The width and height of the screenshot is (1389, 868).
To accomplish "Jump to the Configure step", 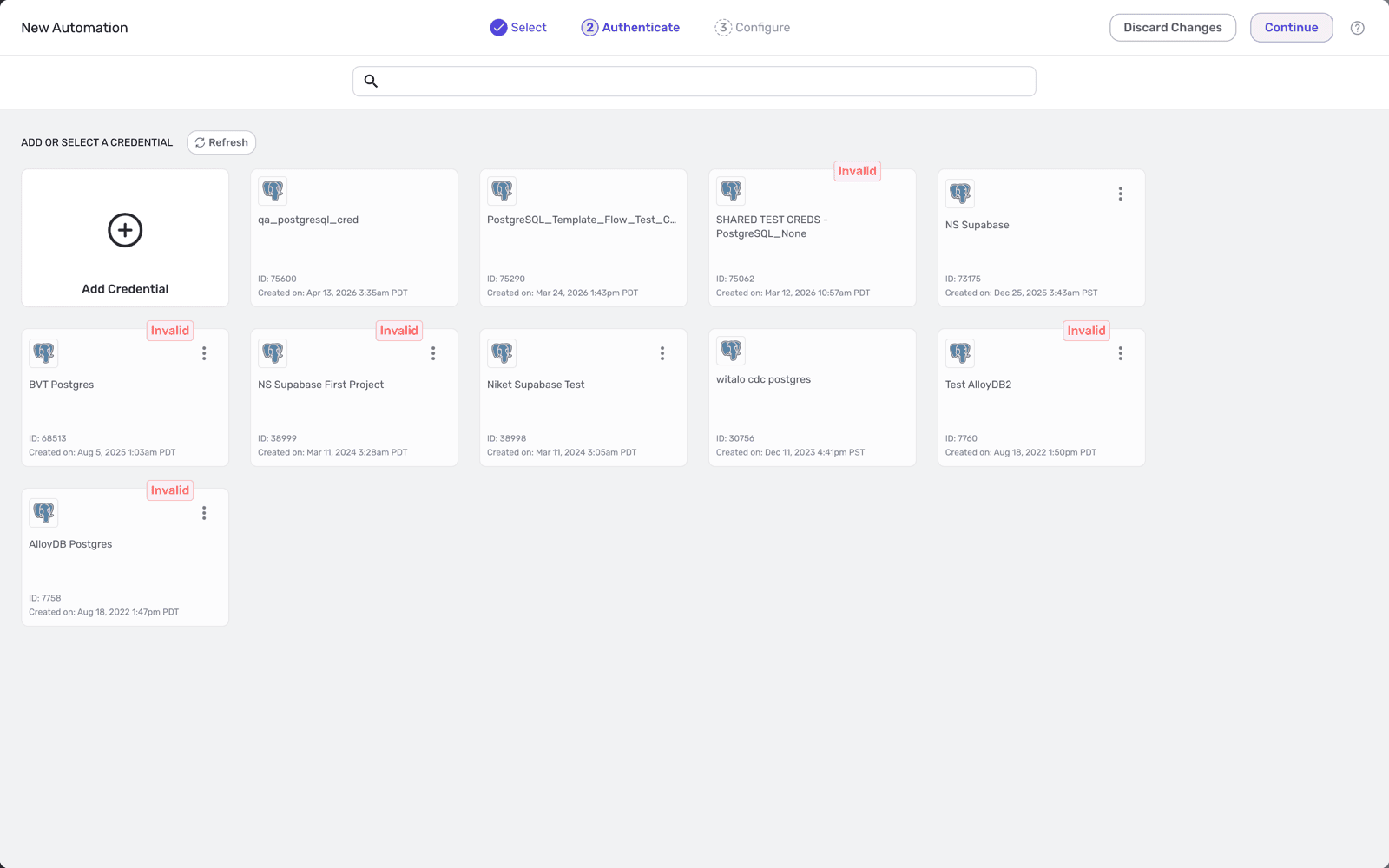I will [753, 28].
